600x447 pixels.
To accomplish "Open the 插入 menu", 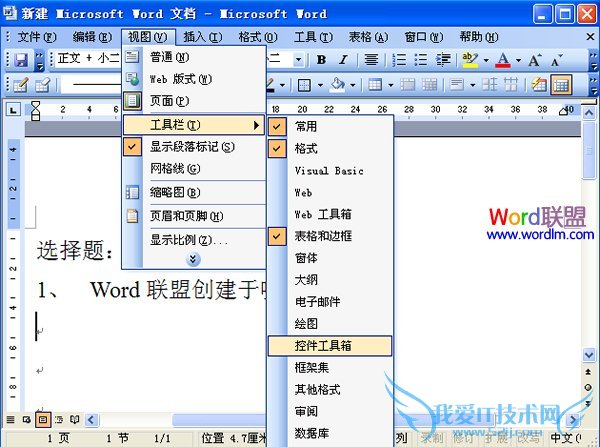I will click(x=202, y=37).
